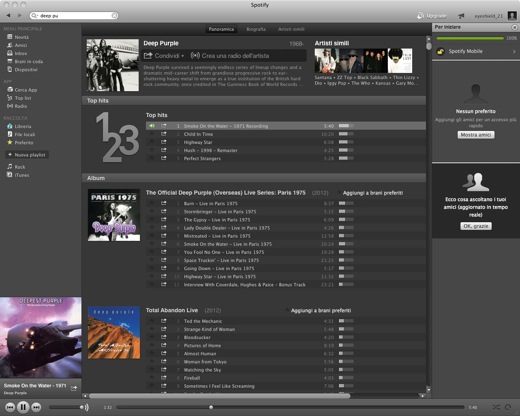Open the Black Sabbath similar artist link
This screenshot has width=520, height=416.
[372, 77]
